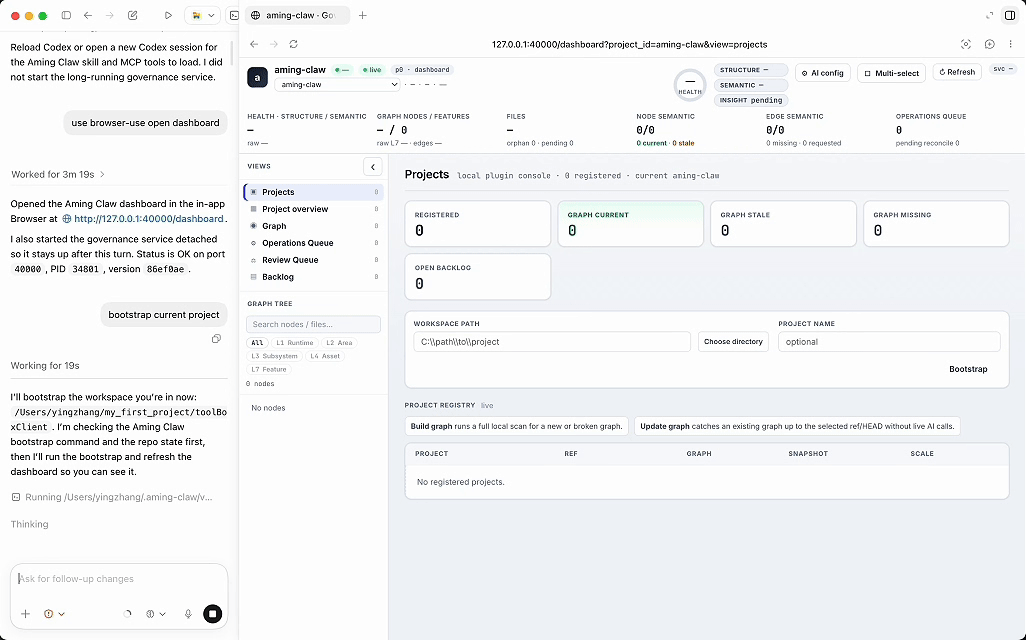This screenshot has height=640, width=1026.
Task: Go back in the Codex window toolbar
Action: tap(88, 15)
